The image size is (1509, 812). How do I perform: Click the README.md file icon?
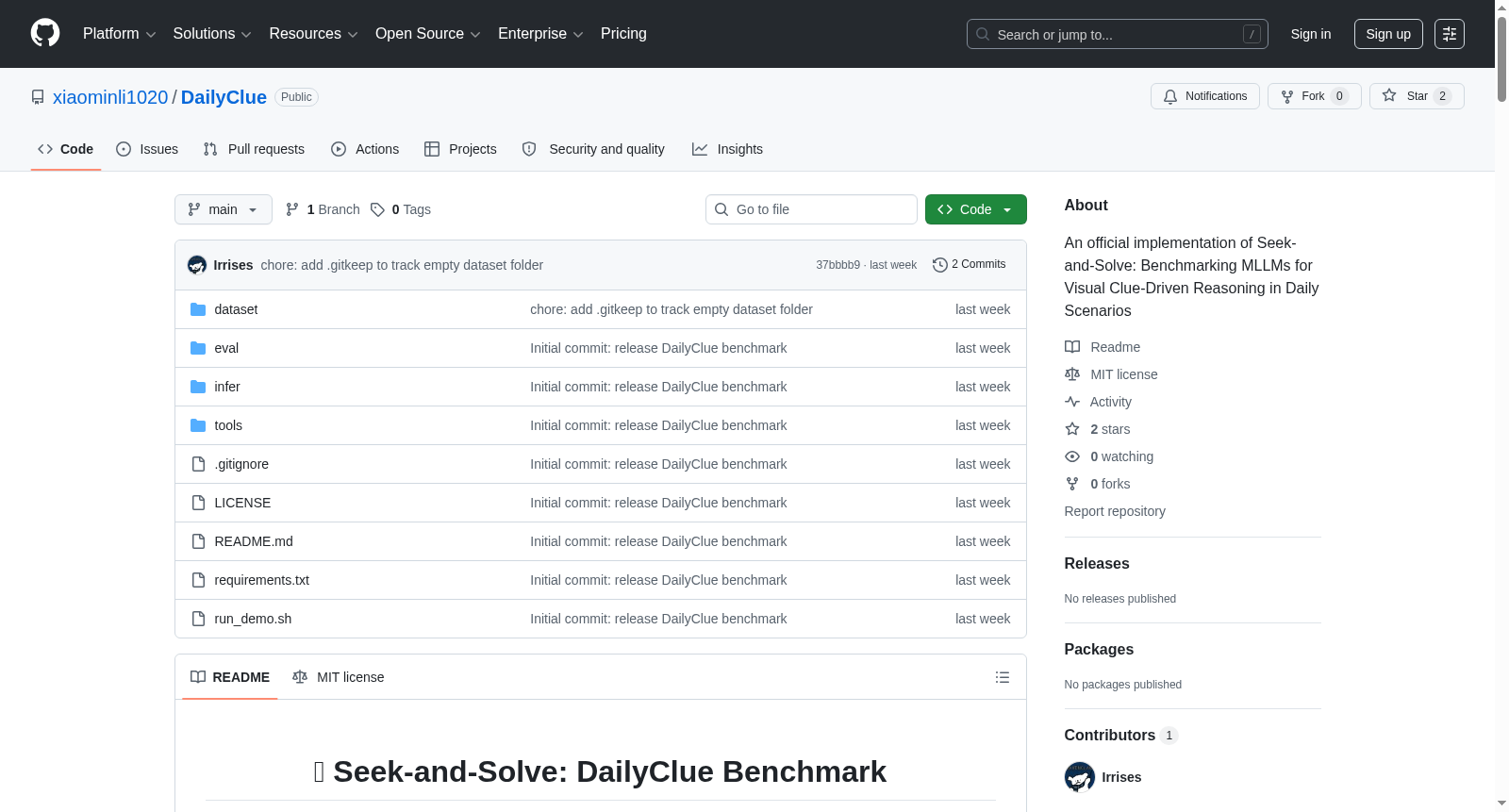click(x=198, y=541)
